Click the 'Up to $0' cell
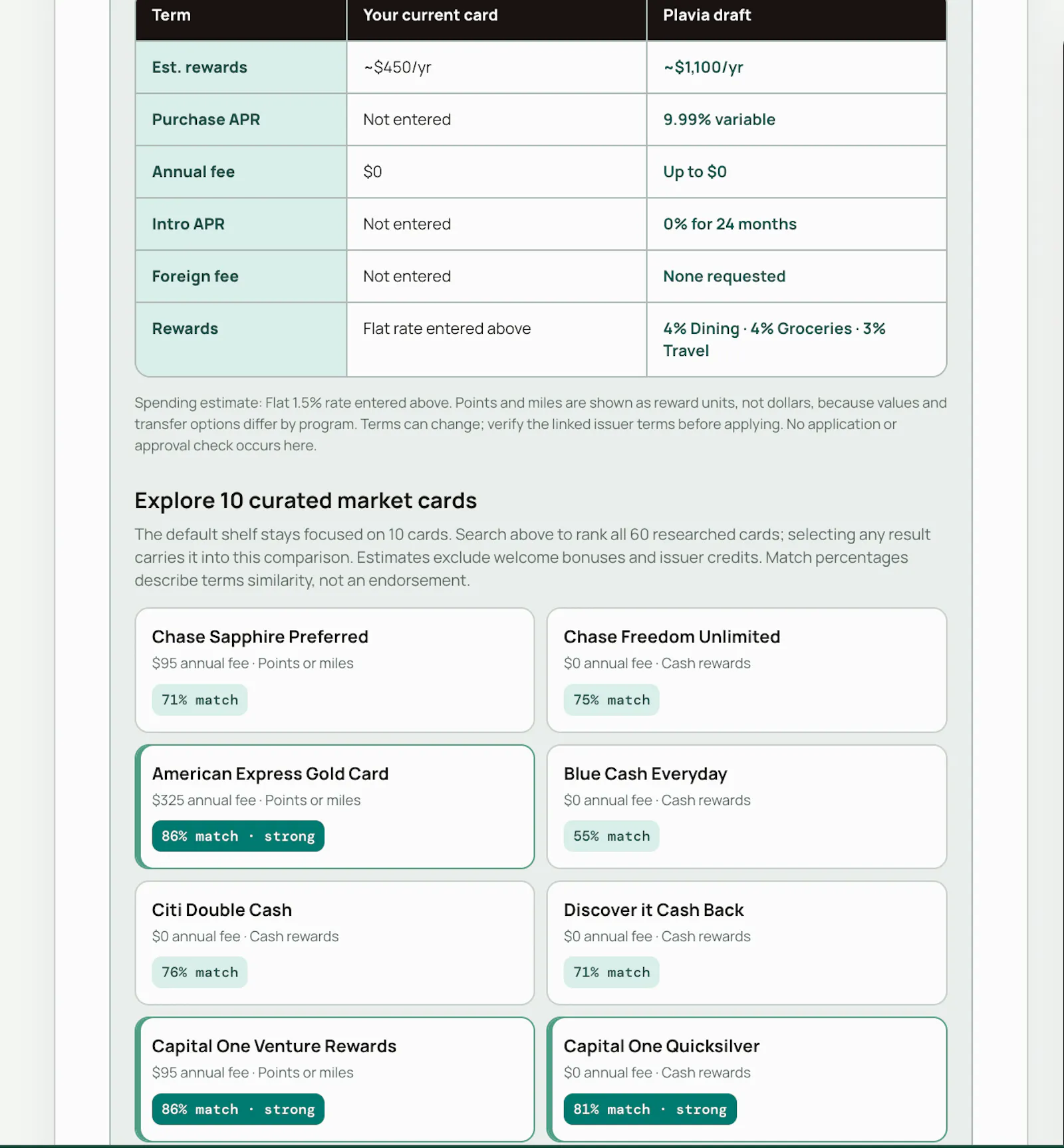 (797, 172)
